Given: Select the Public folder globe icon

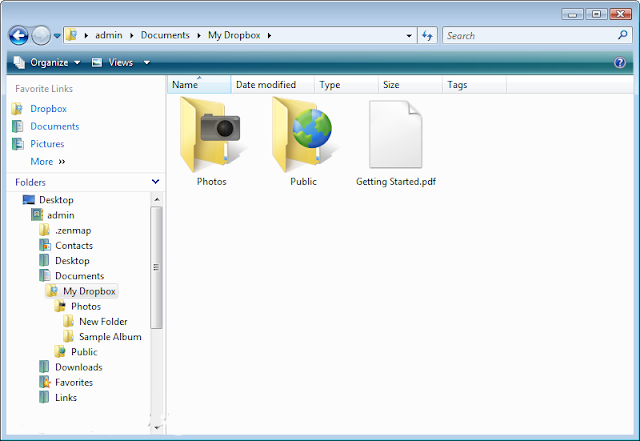Looking at the screenshot, I should (303, 134).
